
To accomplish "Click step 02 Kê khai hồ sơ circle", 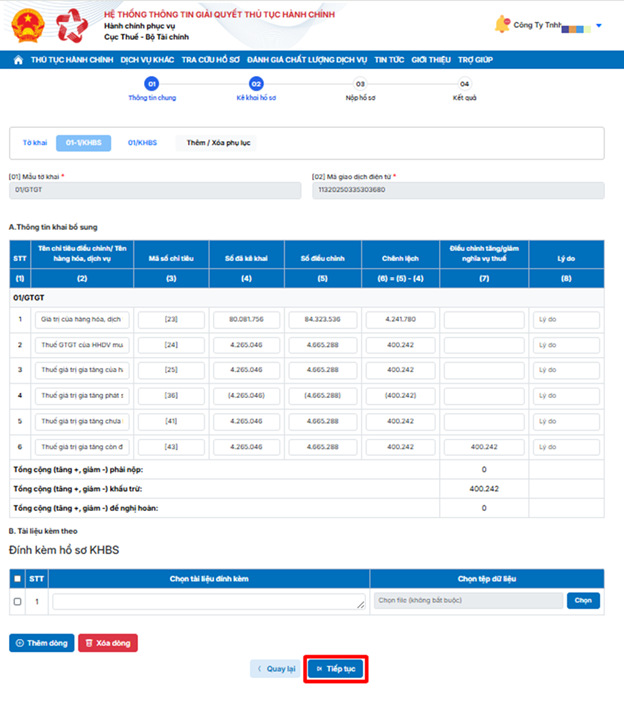I will [256, 85].
